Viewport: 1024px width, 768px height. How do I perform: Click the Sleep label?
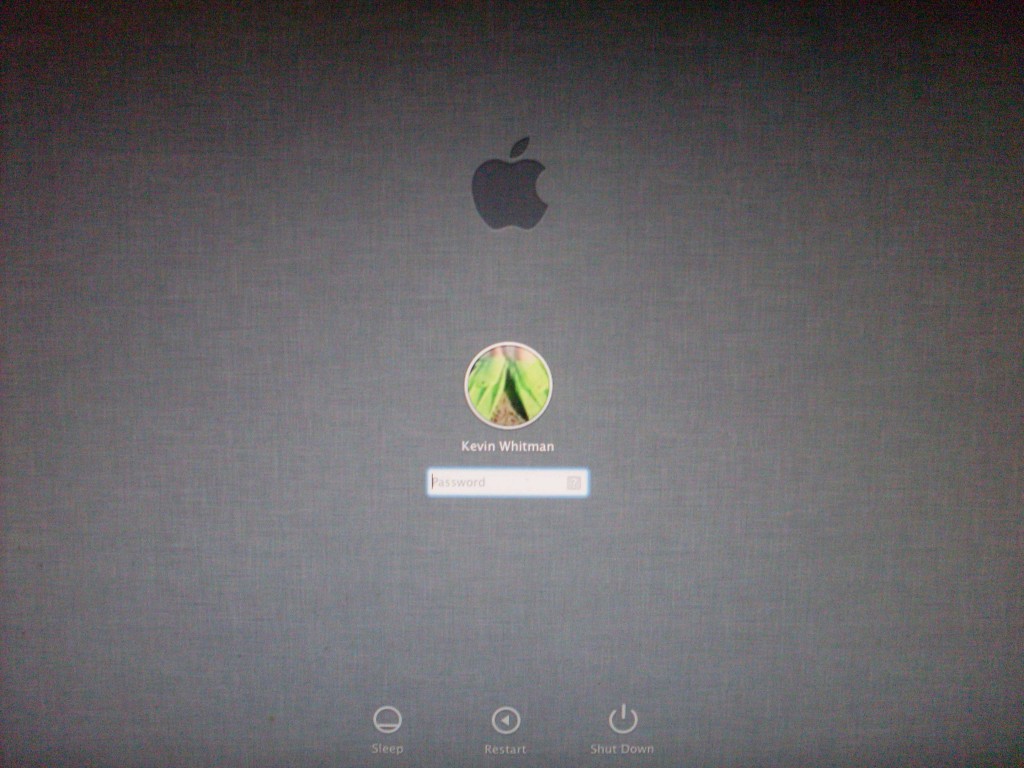tap(387, 749)
